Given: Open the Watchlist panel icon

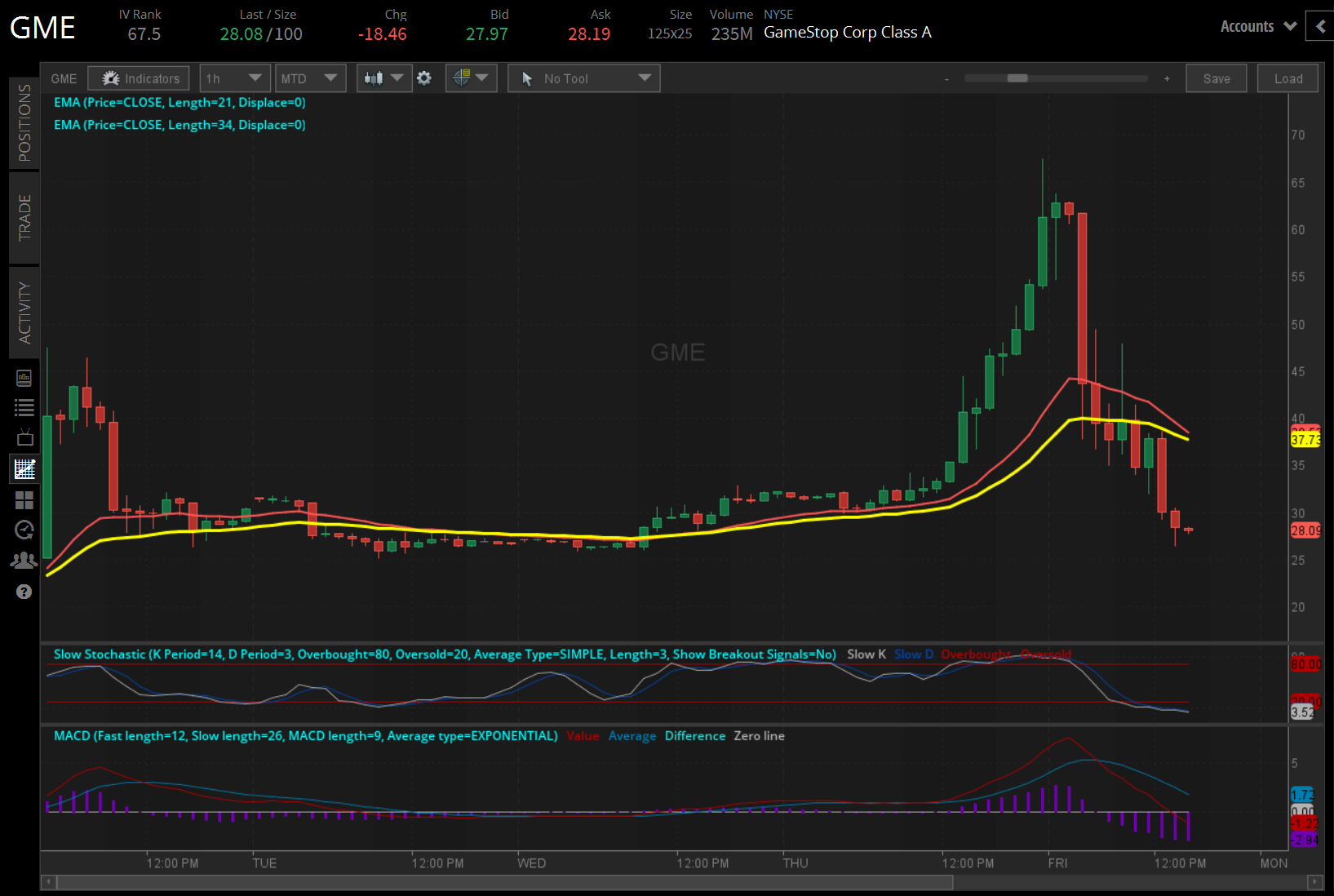Looking at the screenshot, I should point(24,407).
